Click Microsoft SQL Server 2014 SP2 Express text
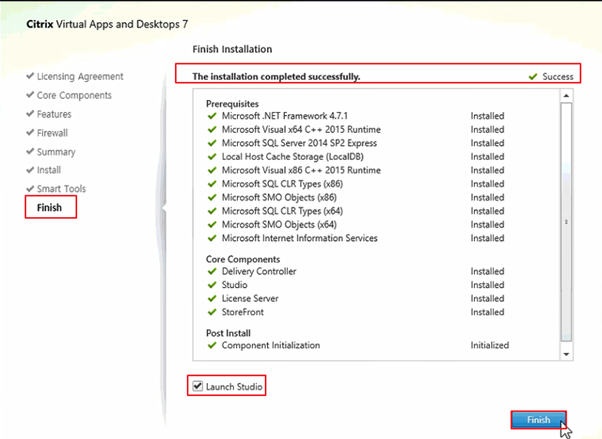The image size is (602, 439). [299, 143]
